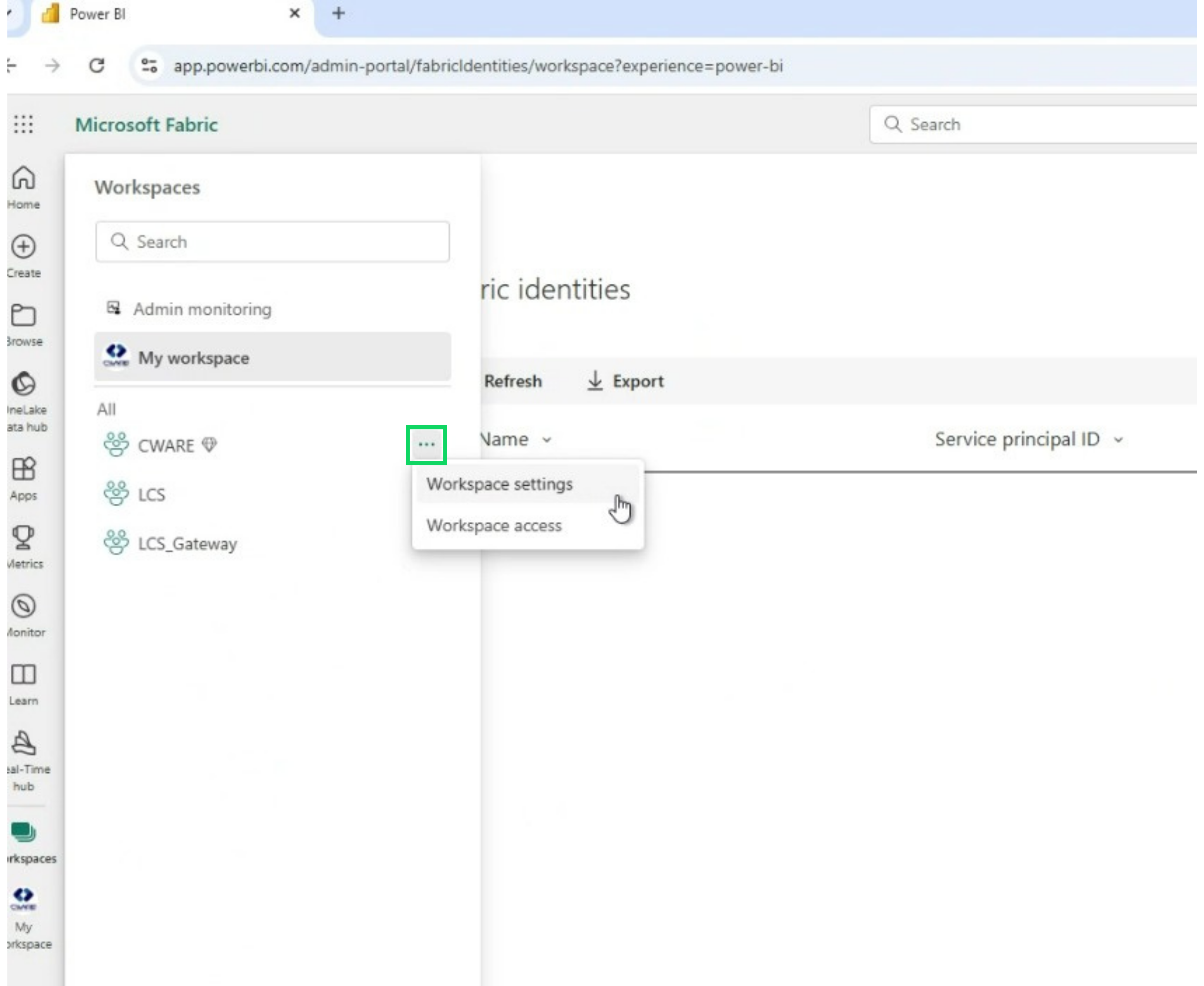The width and height of the screenshot is (1204, 986).
Task: Click the Refresh button
Action: tap(512, 381)
